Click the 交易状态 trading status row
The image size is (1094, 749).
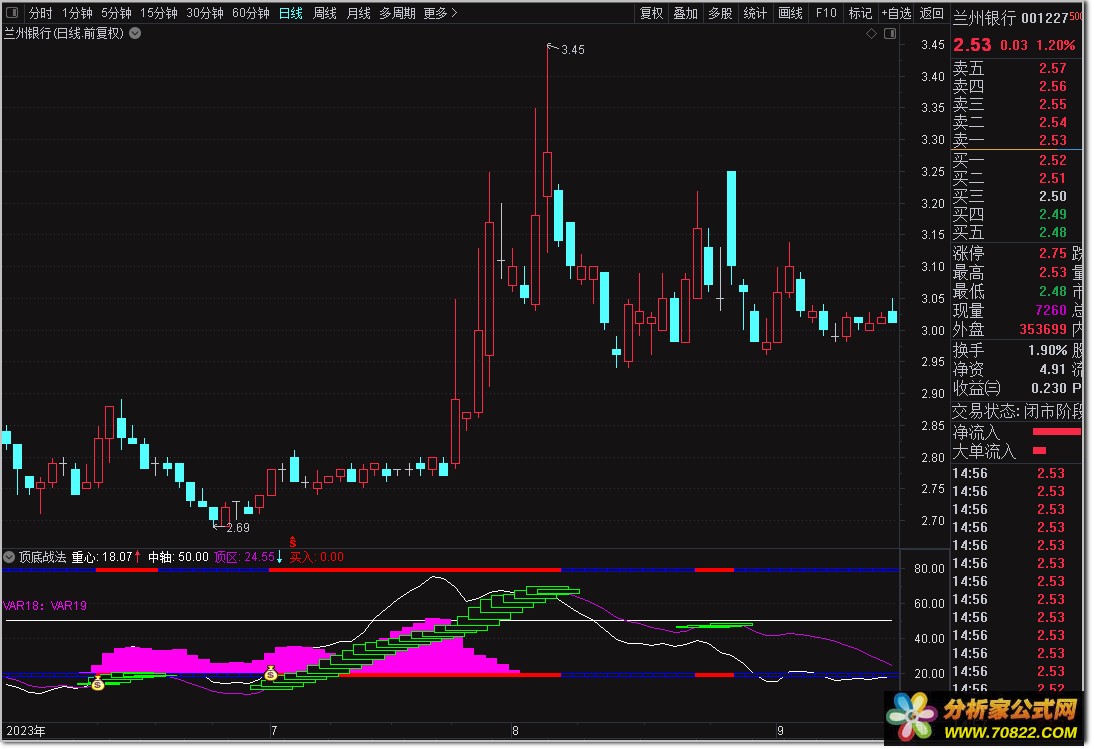[x=1017, y=411]
